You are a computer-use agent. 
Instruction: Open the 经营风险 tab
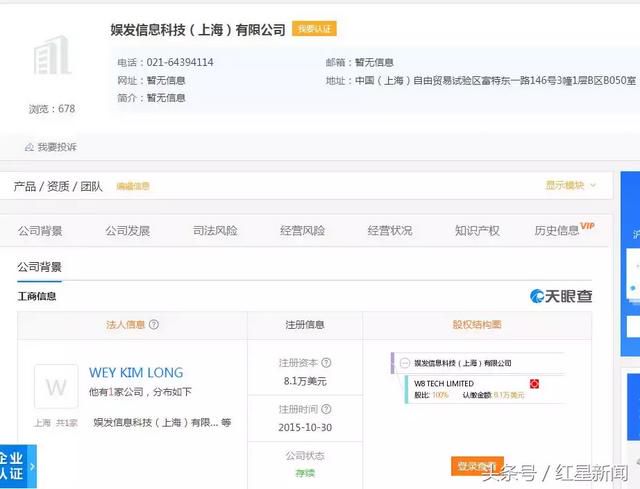click(302, 231)
